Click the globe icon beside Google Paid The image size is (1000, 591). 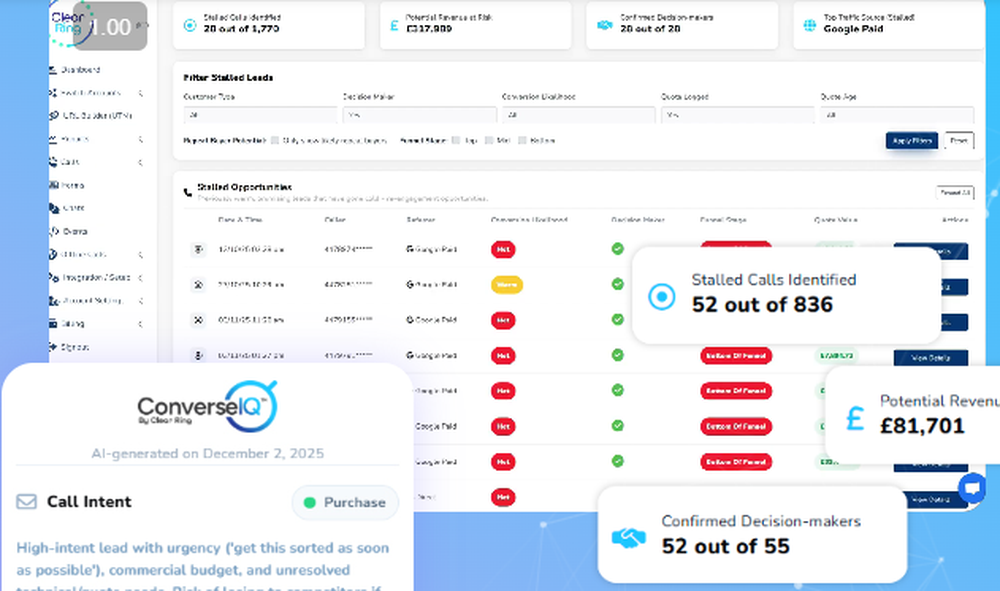tap(809, 27)
